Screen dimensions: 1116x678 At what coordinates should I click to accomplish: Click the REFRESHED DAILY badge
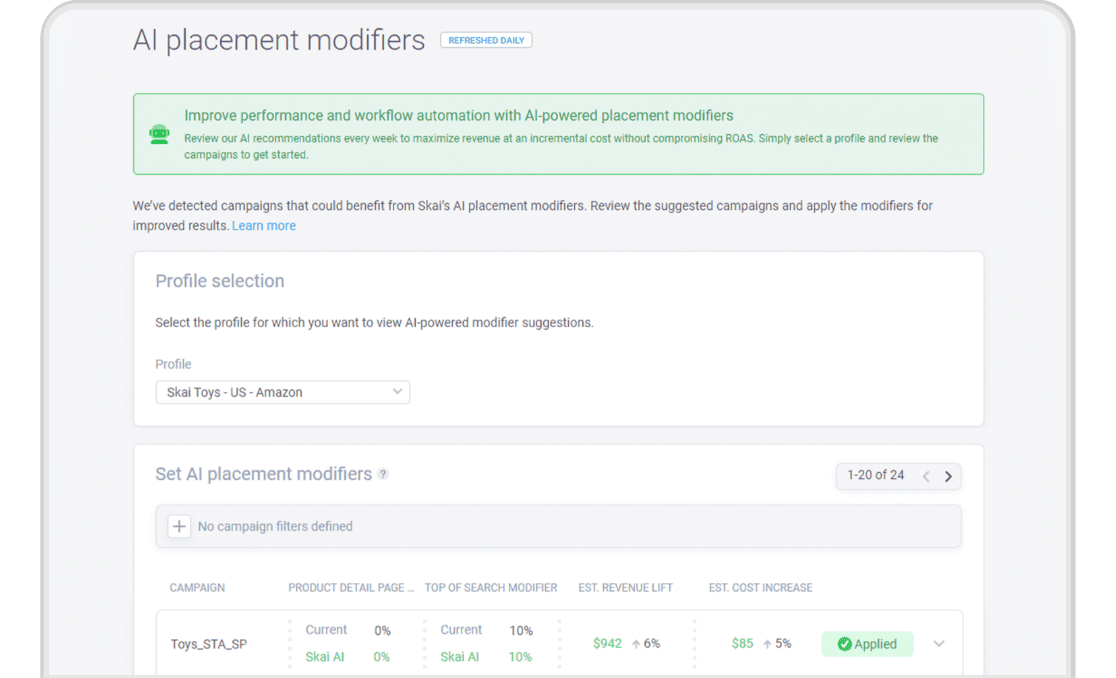tap(486, 41)
